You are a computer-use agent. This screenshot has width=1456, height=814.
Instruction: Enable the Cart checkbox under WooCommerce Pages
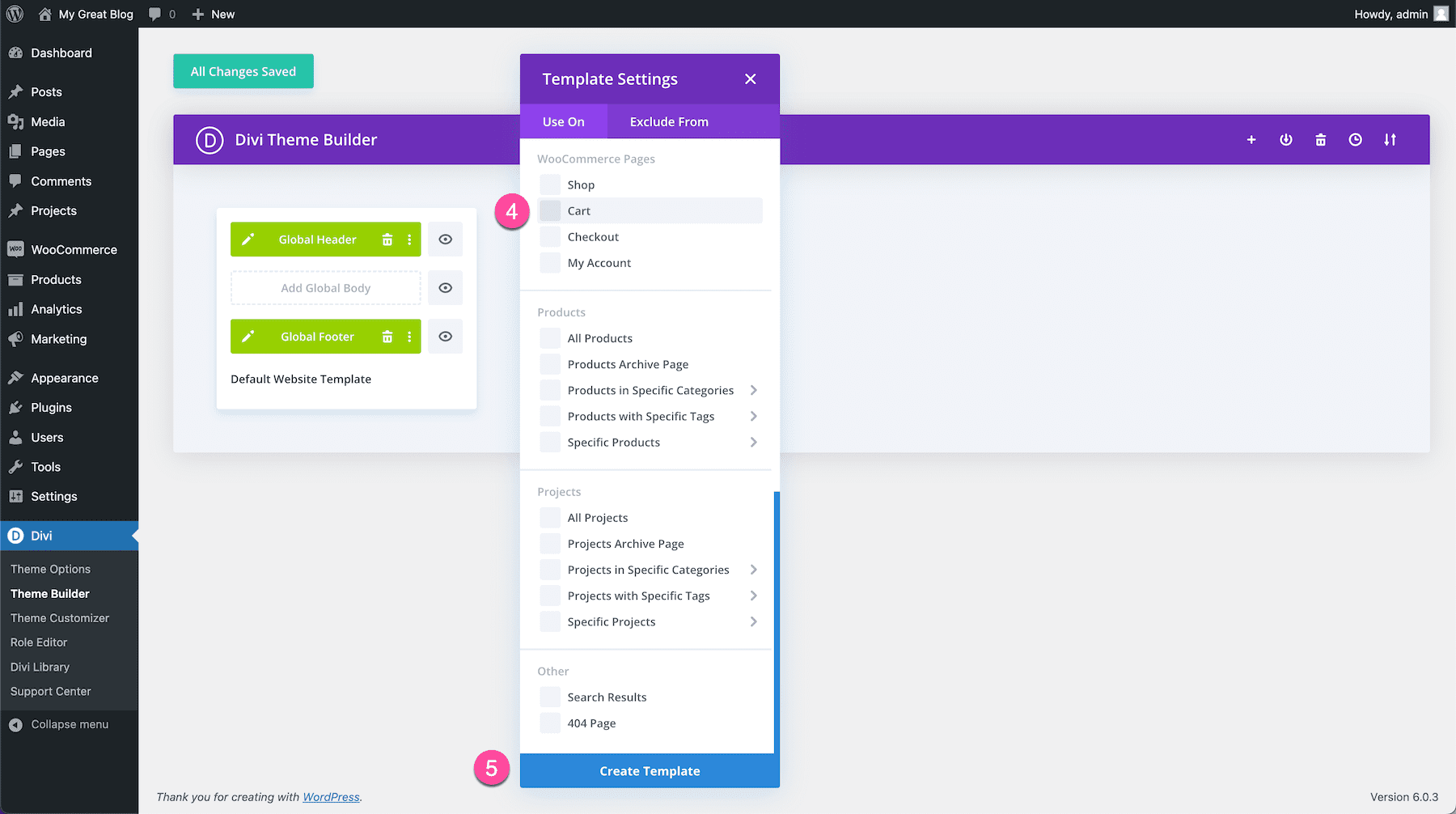[550, 210]
